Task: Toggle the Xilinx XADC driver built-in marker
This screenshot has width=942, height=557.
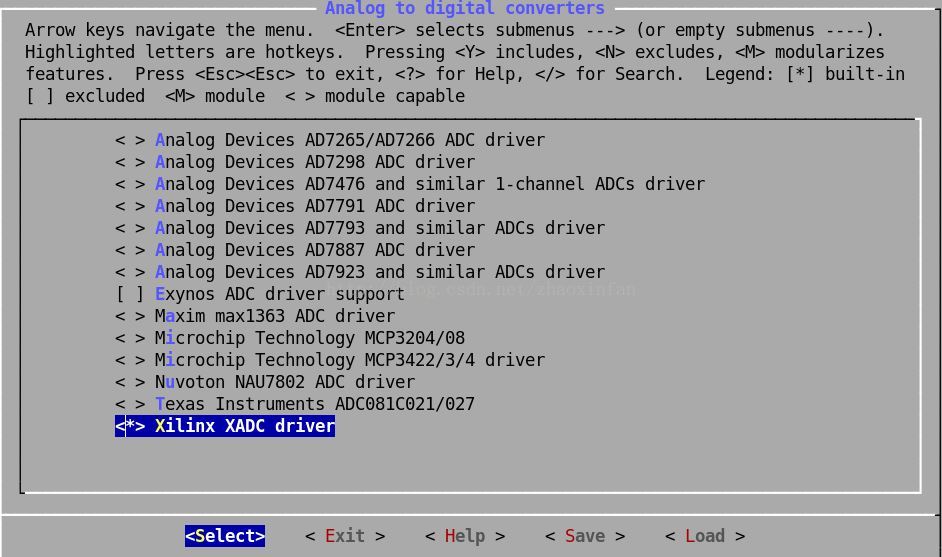Action: click(130, 426)
